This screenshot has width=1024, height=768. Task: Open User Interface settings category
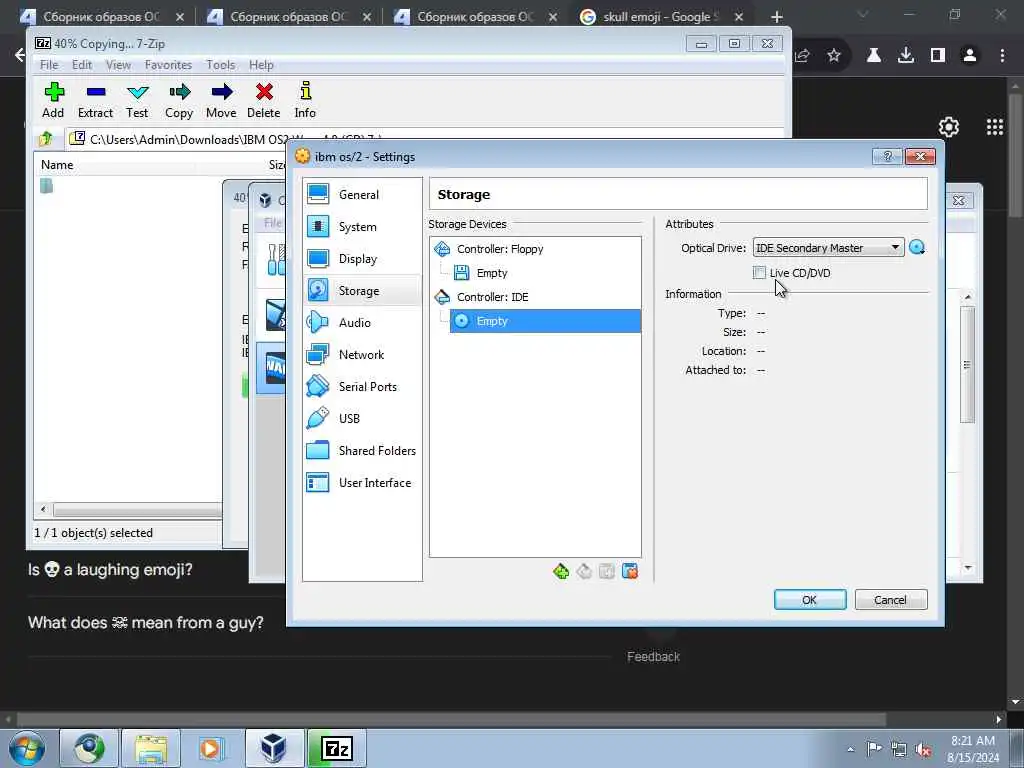coord(362,483)
